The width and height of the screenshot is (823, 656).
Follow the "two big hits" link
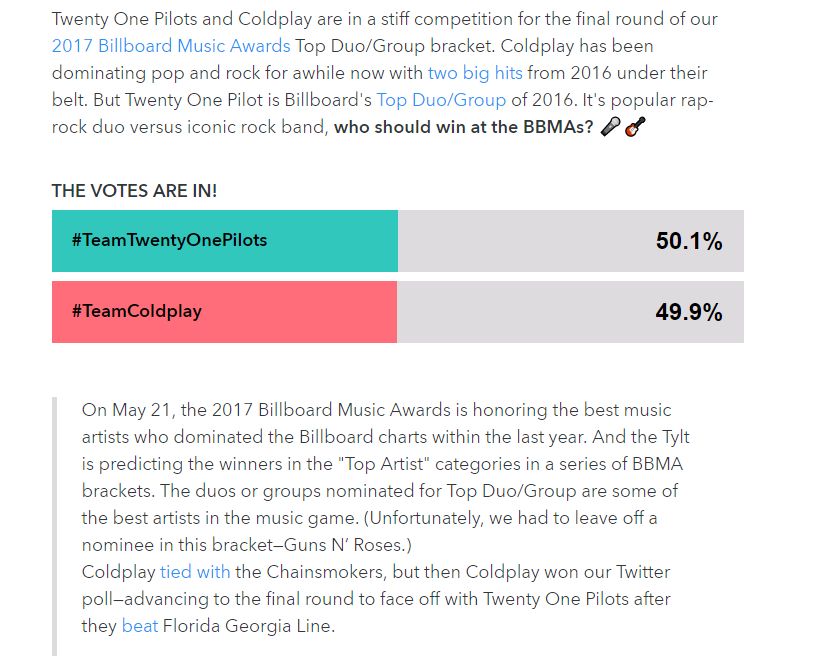pos(475,73)
